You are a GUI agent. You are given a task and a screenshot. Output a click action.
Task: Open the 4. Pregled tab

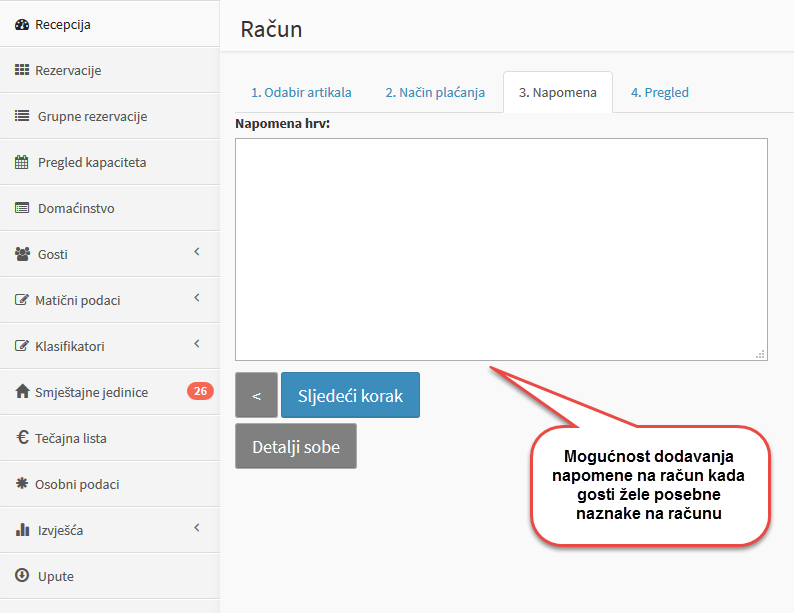tap(660, 93)
